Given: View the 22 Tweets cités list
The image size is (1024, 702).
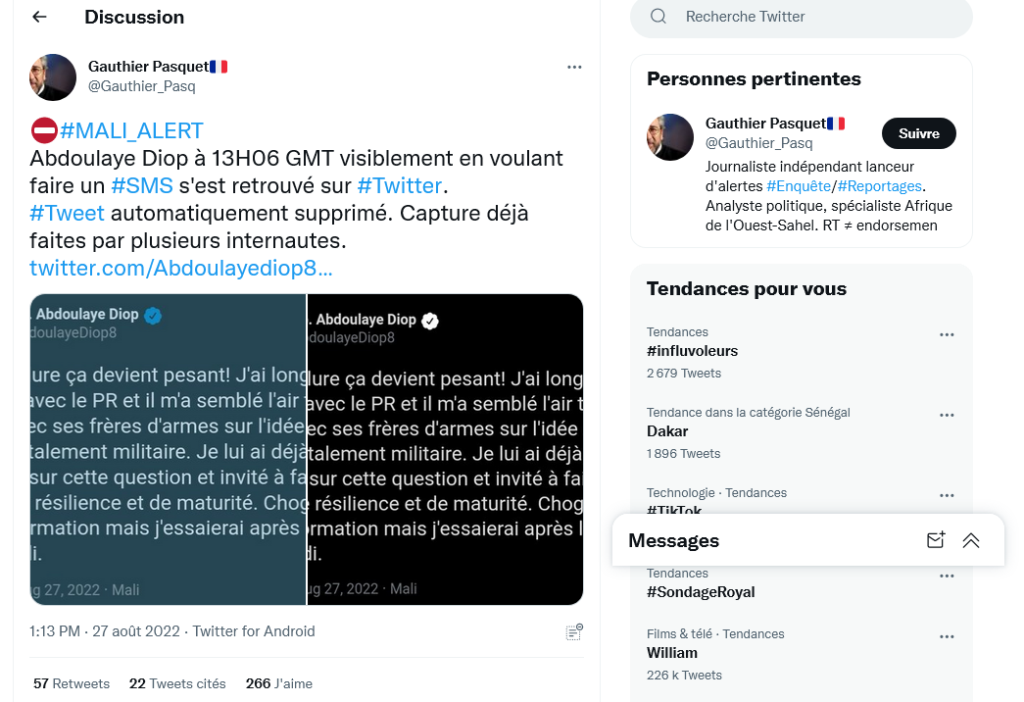Looking at the screenshot, I should (x=177, y=684).
